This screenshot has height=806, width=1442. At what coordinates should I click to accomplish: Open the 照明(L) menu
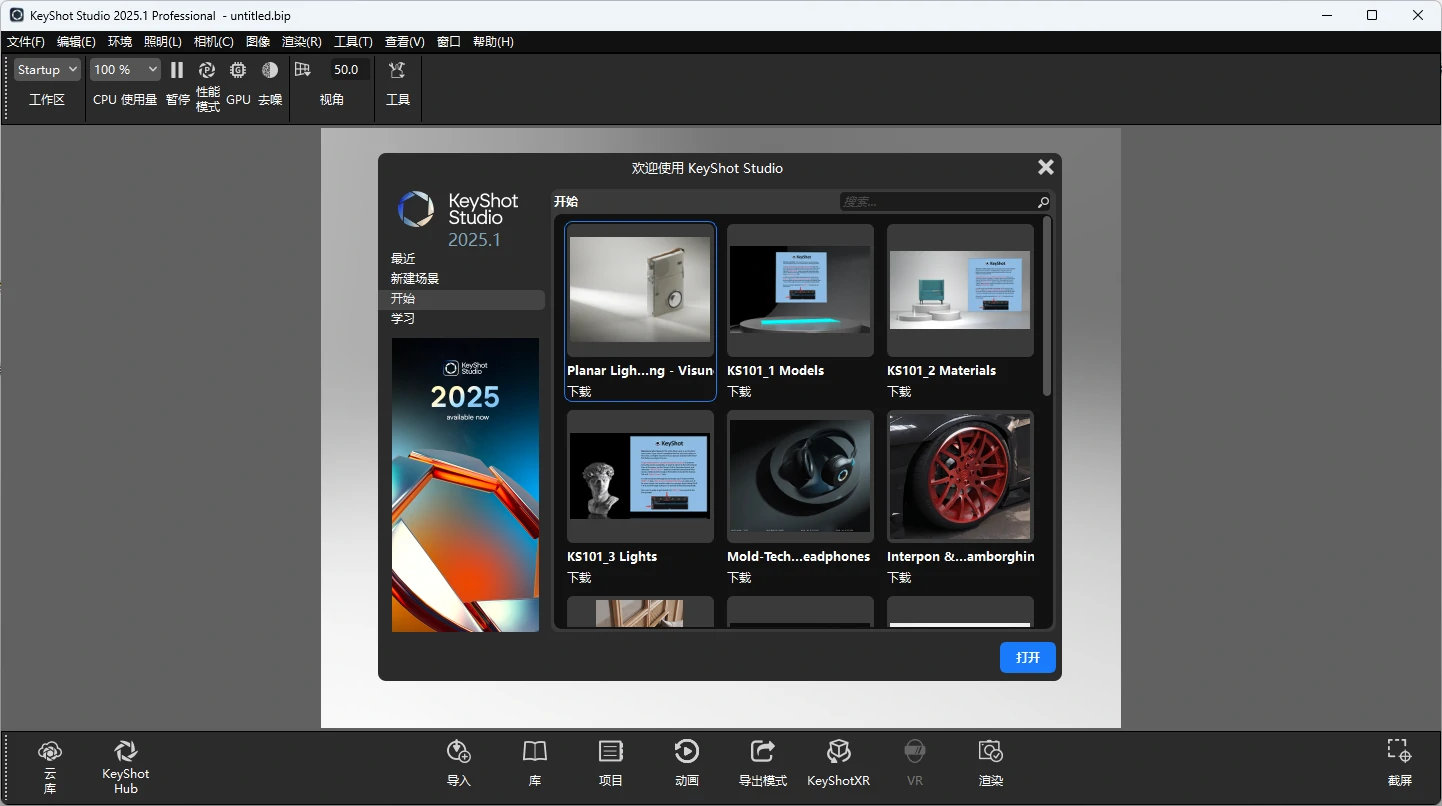pos(163,42)
